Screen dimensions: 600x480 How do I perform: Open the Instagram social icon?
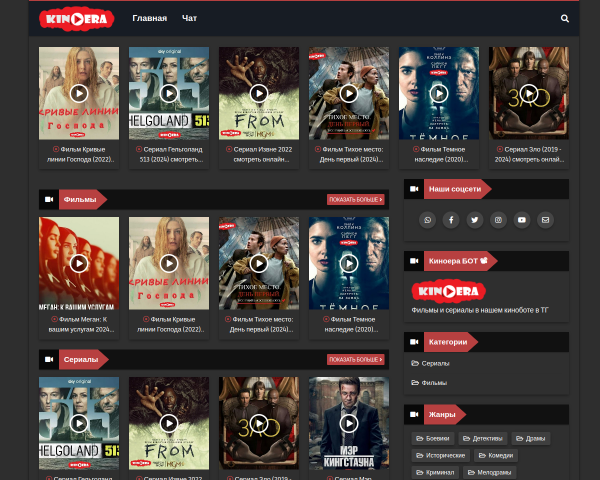tap(498, 220)
